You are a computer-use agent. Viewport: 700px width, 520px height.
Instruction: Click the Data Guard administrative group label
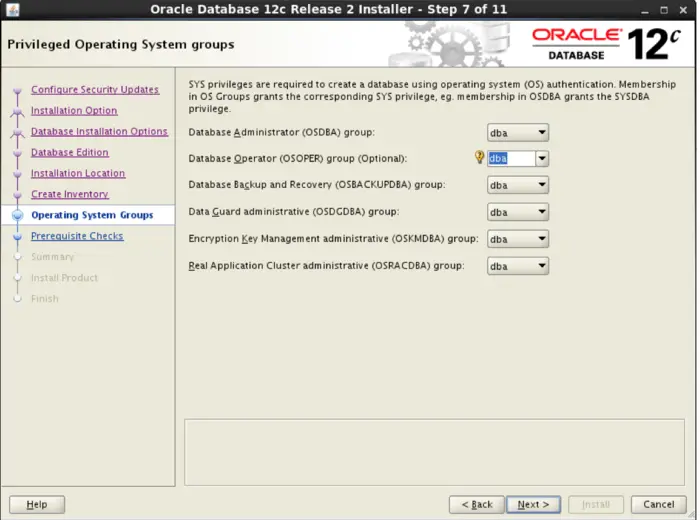[294, 212]
